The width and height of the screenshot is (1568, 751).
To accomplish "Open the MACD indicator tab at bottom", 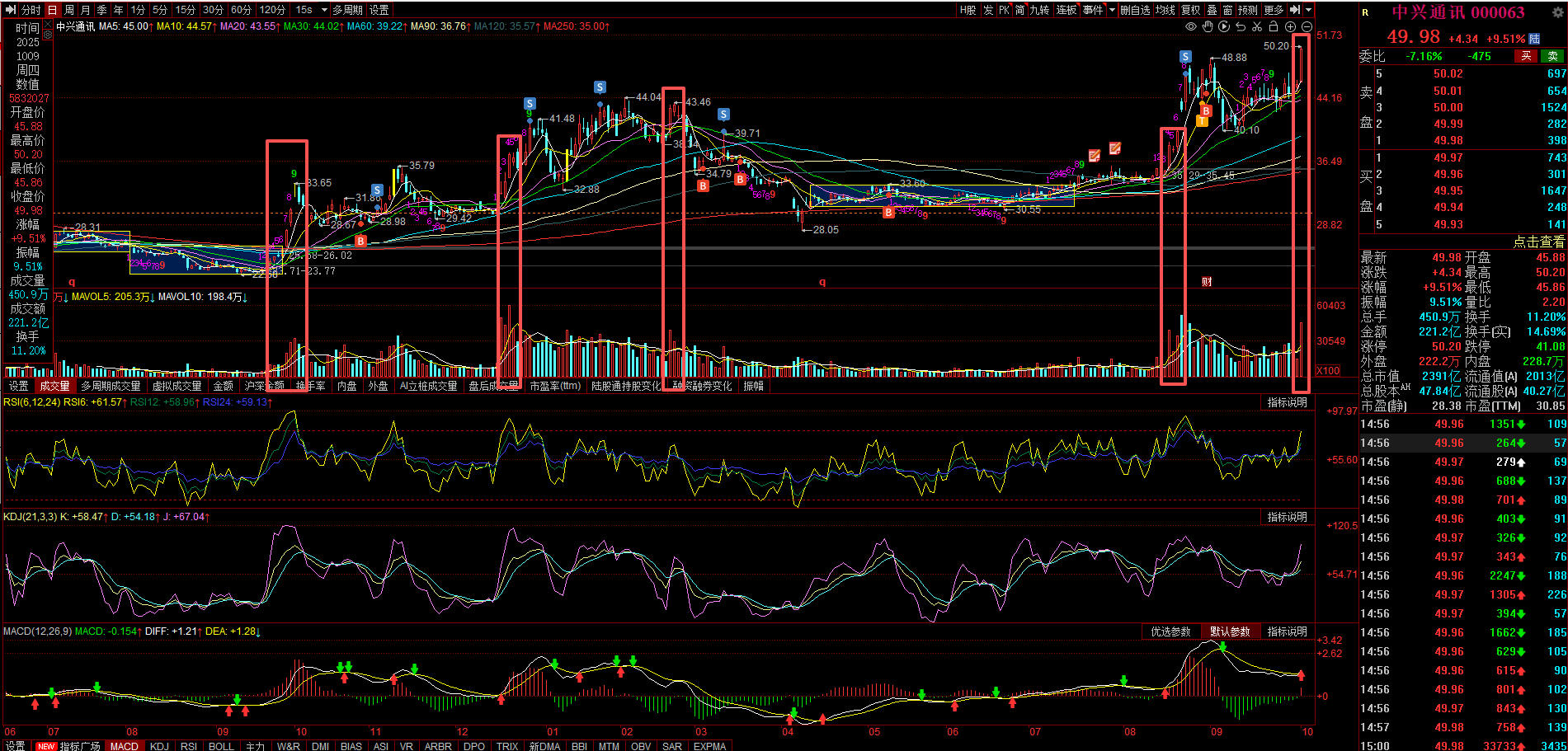I will coord(125,746).
